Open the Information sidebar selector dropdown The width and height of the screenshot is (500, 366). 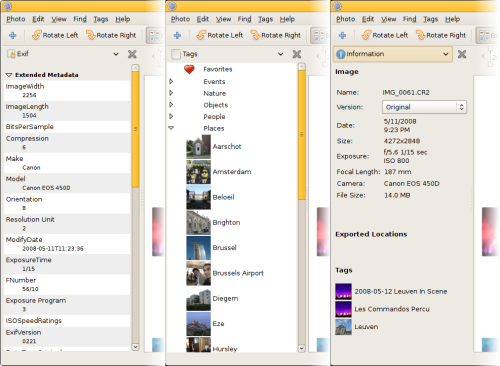pos(393,54)
